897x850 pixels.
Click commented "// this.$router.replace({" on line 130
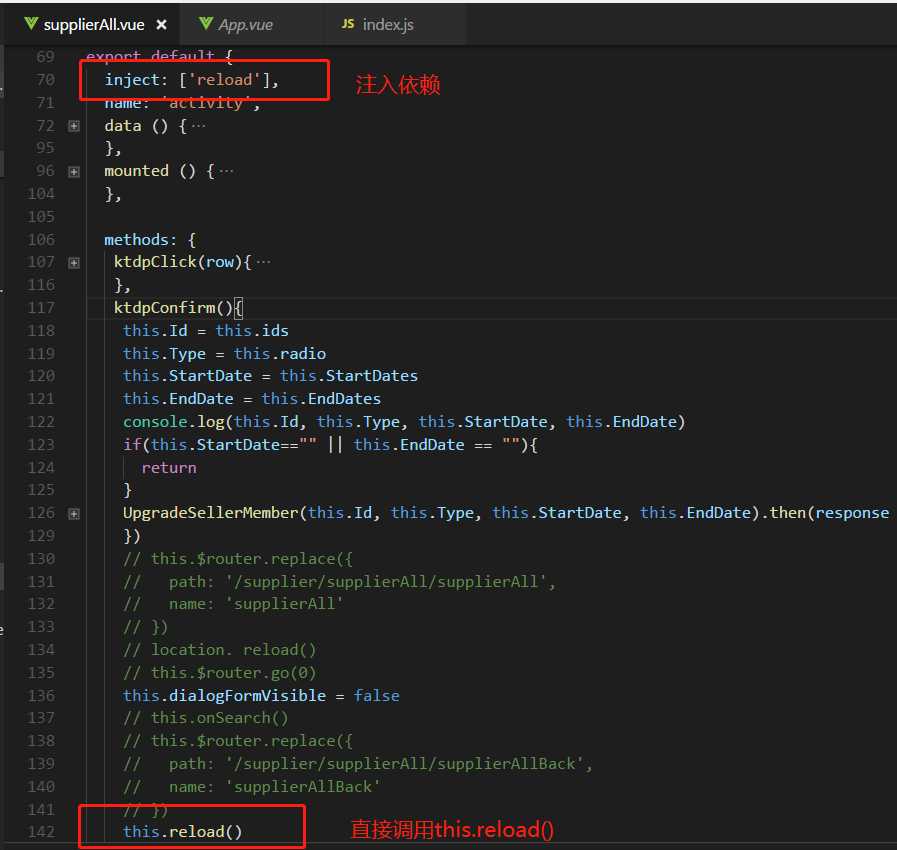point(238,558)
